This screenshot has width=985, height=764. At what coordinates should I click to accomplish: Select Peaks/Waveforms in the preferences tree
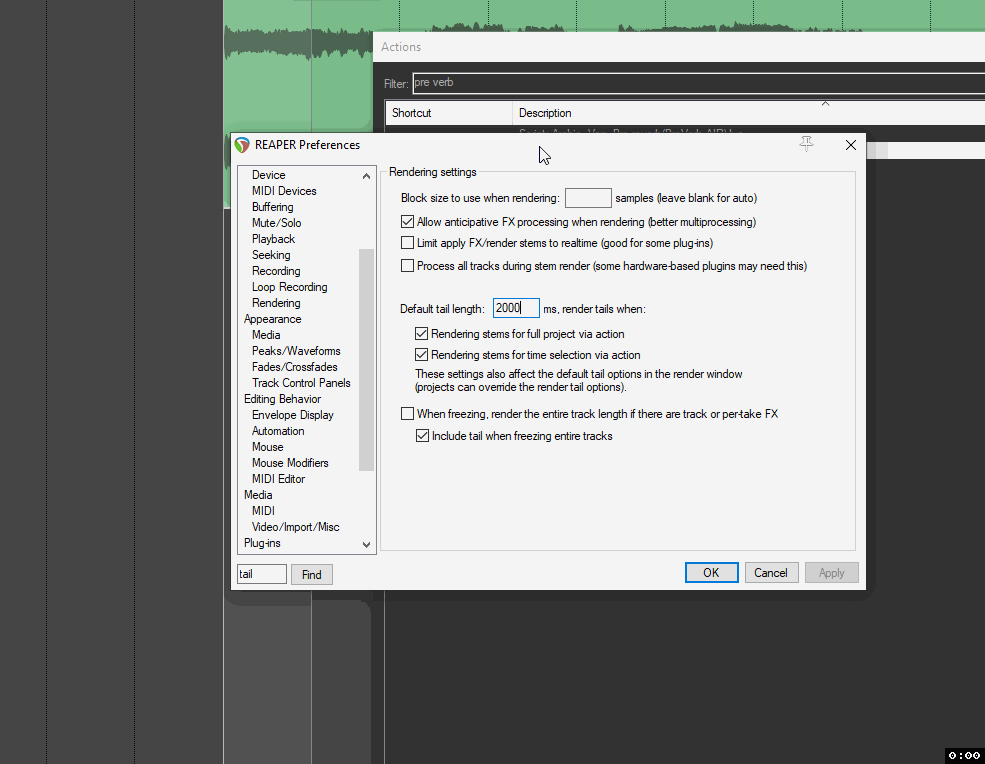tap(296, 351)
